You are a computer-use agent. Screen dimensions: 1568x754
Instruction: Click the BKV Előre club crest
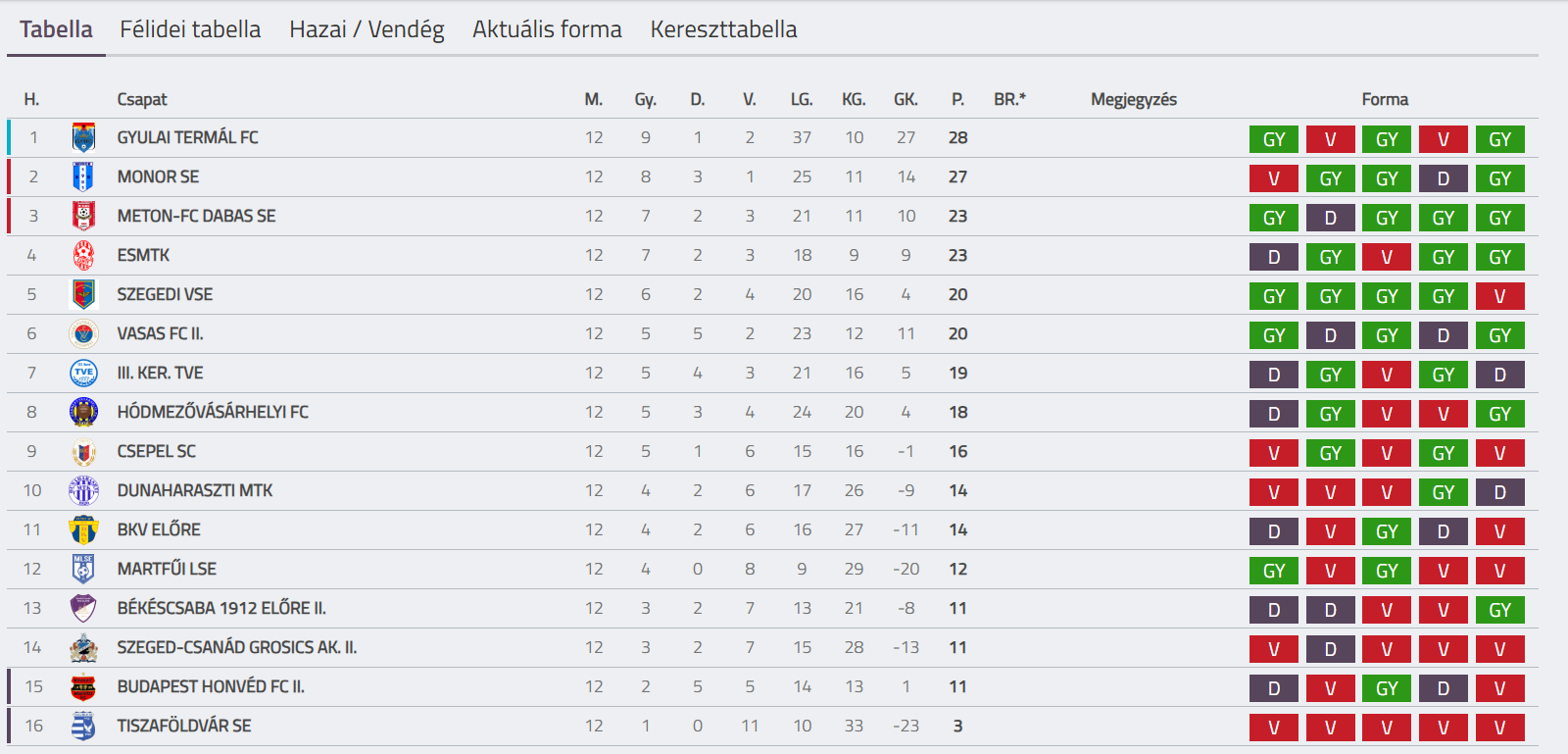(x=83, y=529)
